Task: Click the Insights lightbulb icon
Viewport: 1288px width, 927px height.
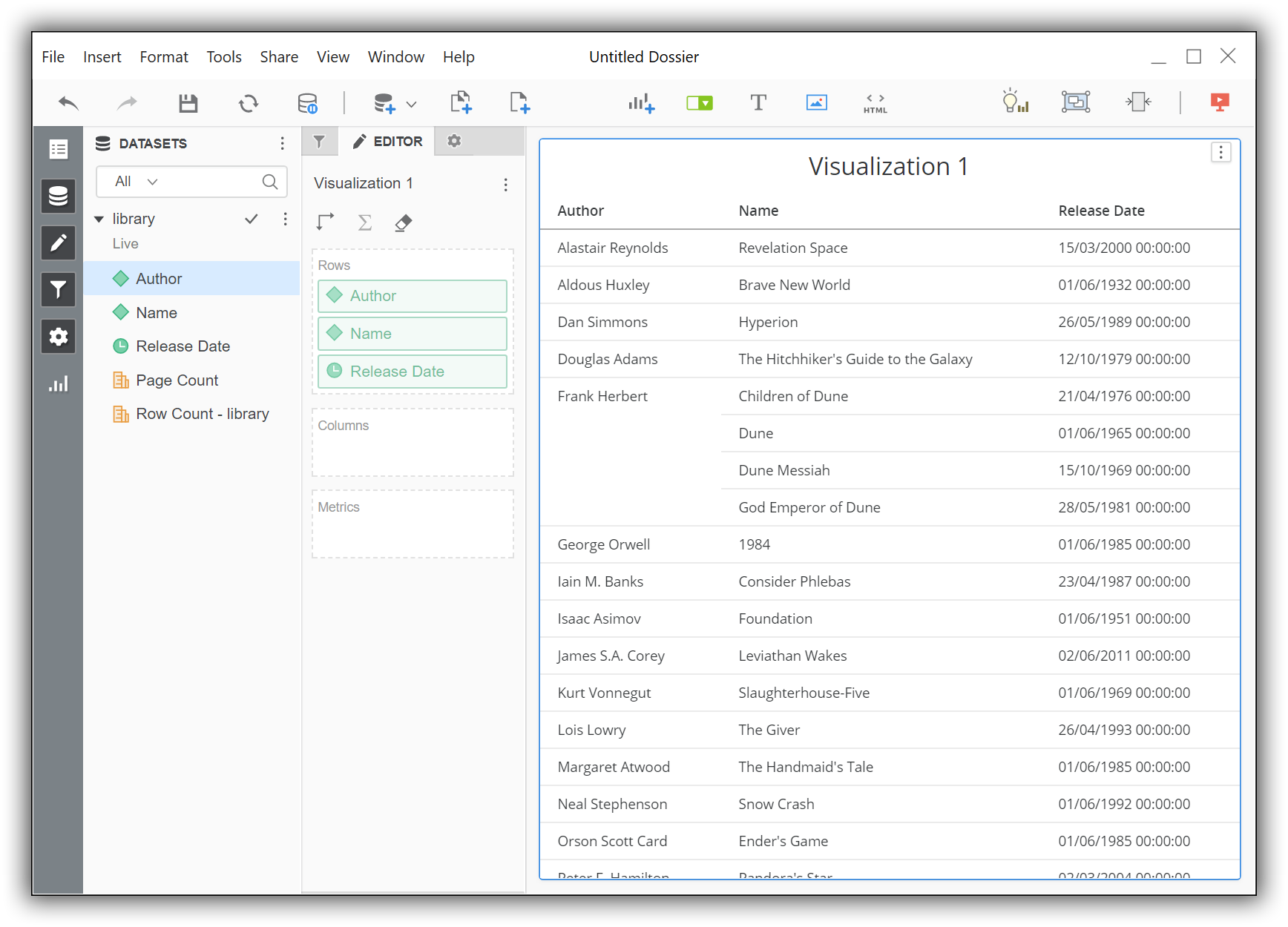Action: [1015, 102]
